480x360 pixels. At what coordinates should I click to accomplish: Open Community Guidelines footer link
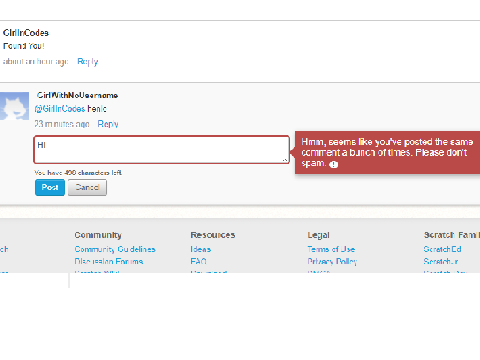click(115, 249)
